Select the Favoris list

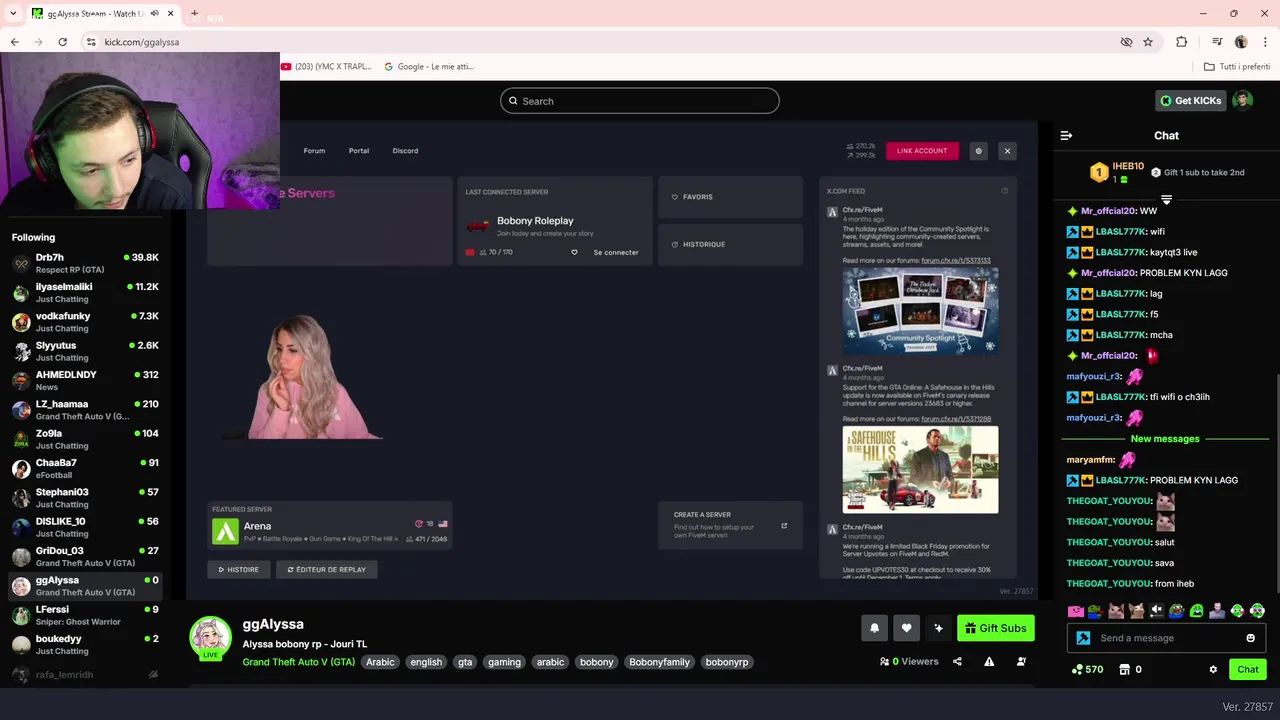(x=730, y=197)
